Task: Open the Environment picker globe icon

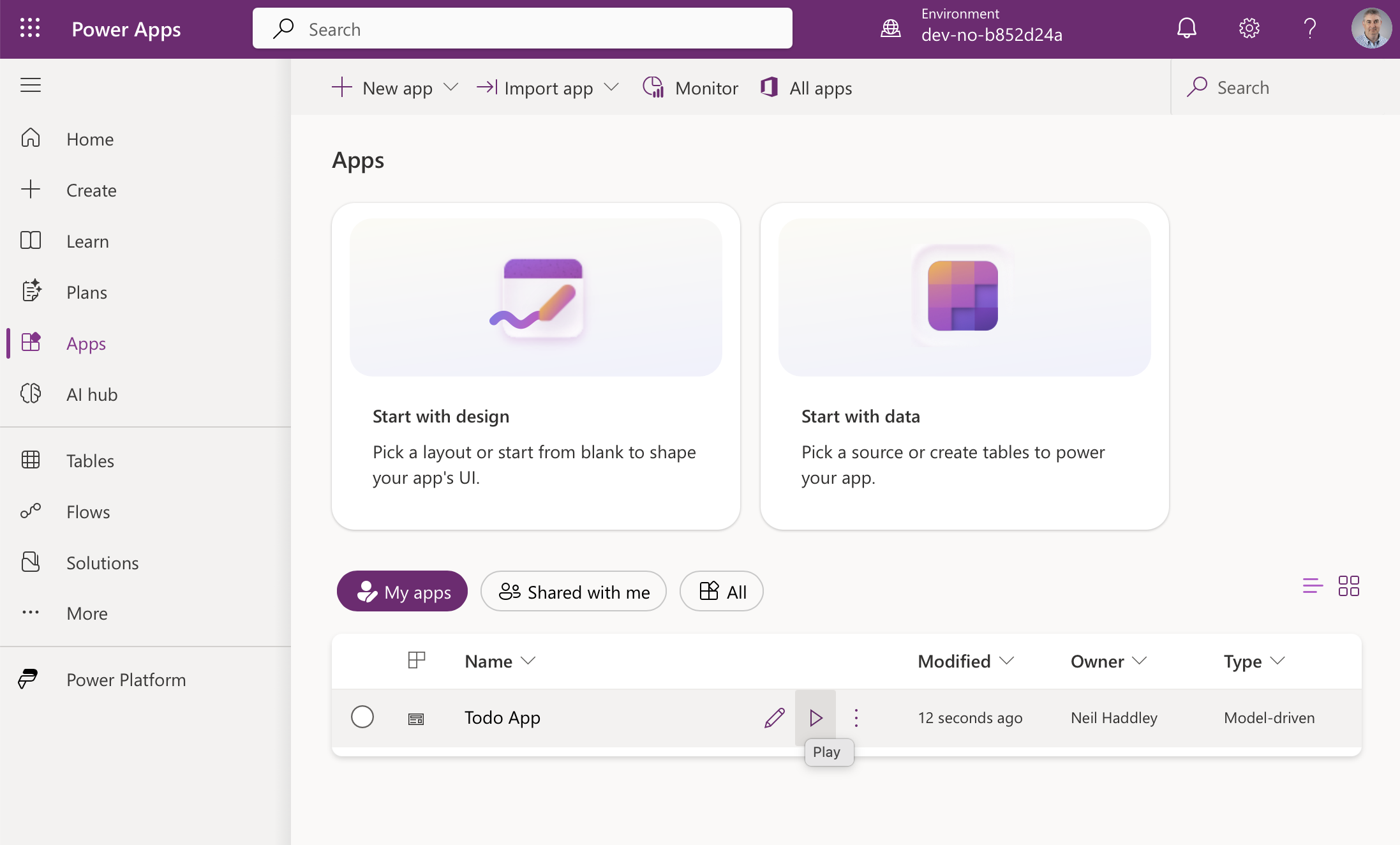Action: click(x=891, y=29)
